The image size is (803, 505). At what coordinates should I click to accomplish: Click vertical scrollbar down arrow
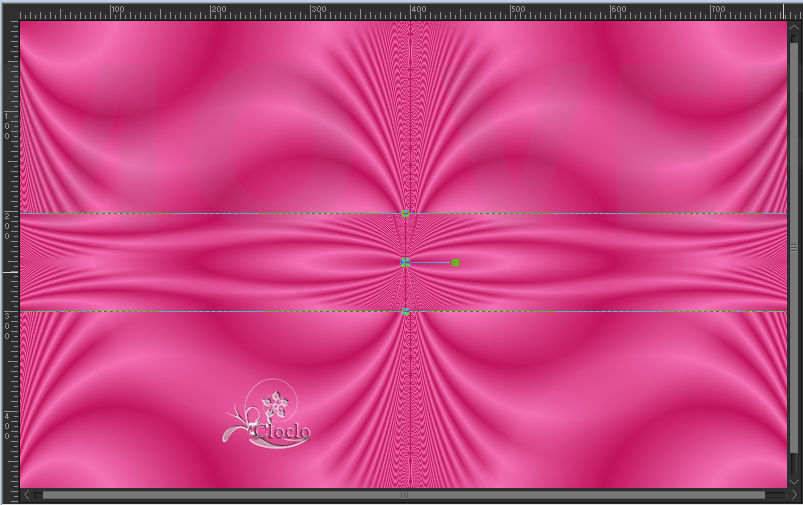[795, 482]
